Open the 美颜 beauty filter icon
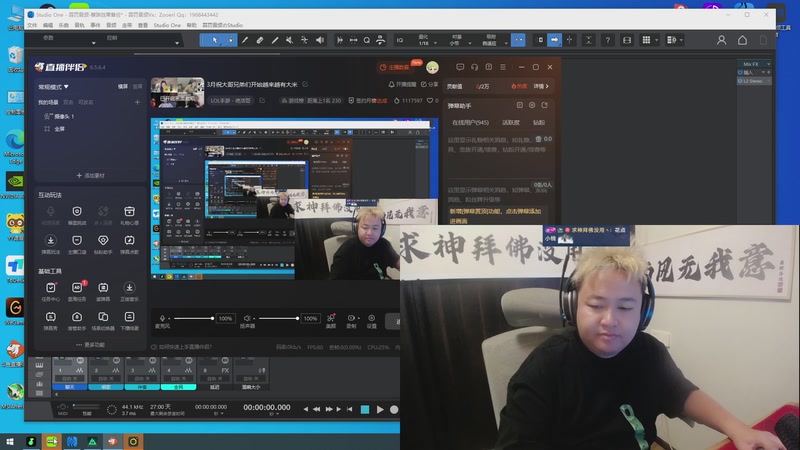 click(331, 320)
